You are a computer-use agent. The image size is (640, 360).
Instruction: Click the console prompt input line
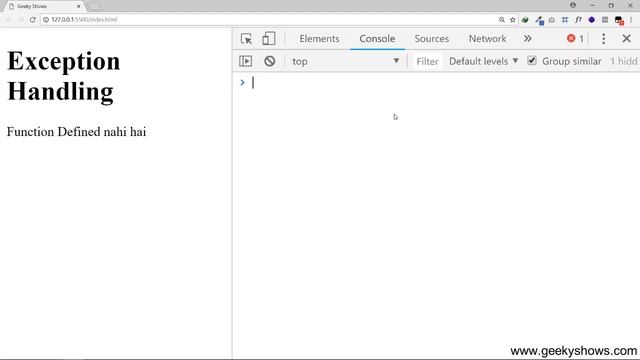[445, 83]
